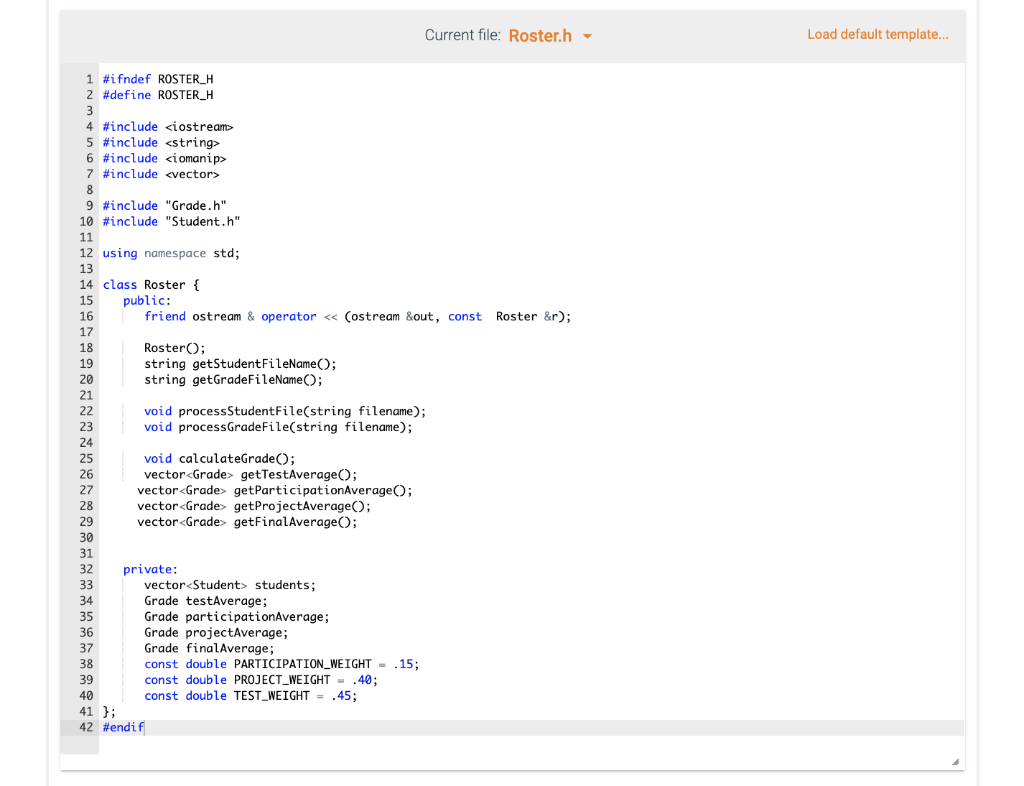The image size is (1024, 786).
Task: Click the TEST_WEIGHT constant line
Action: click(x=251, y=695)
